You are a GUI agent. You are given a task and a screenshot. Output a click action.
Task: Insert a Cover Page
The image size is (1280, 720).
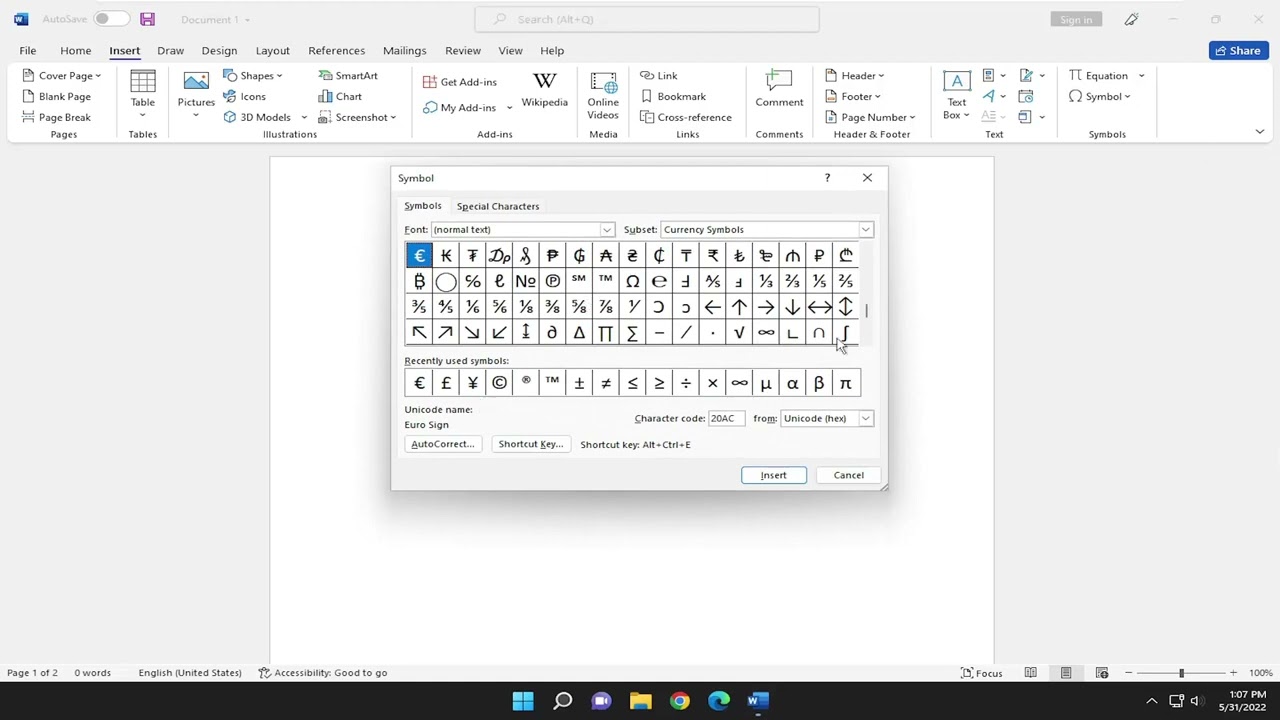click(x=61, y=76)
